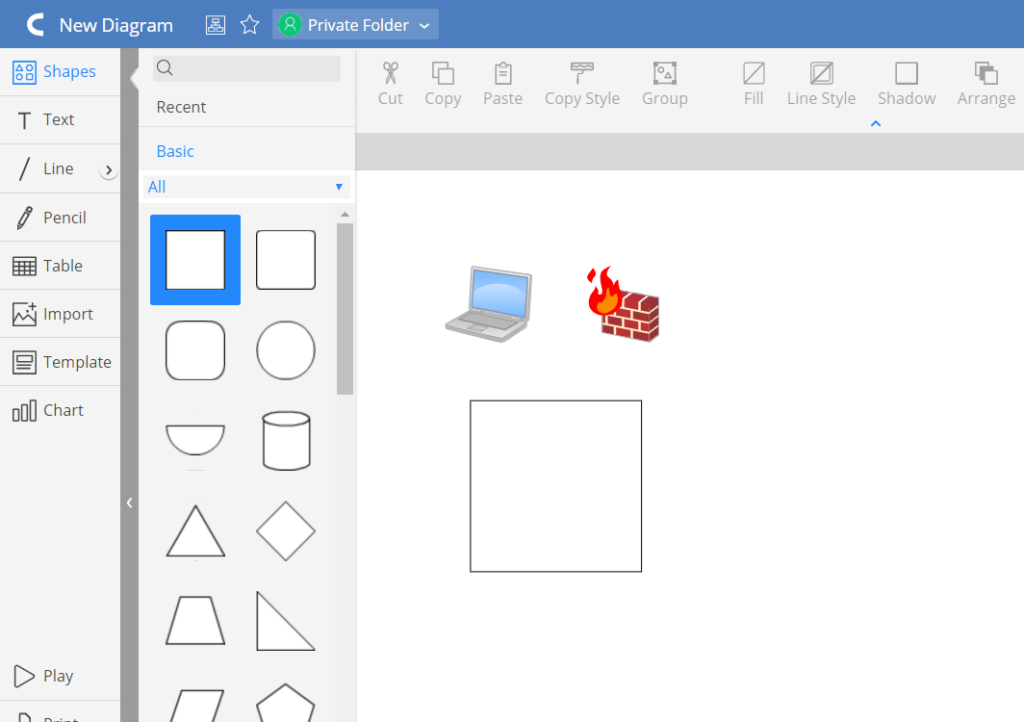Screen dimensions: 1024x722
Task: Select the trapezoid shape
Action: tap(195, 621)
